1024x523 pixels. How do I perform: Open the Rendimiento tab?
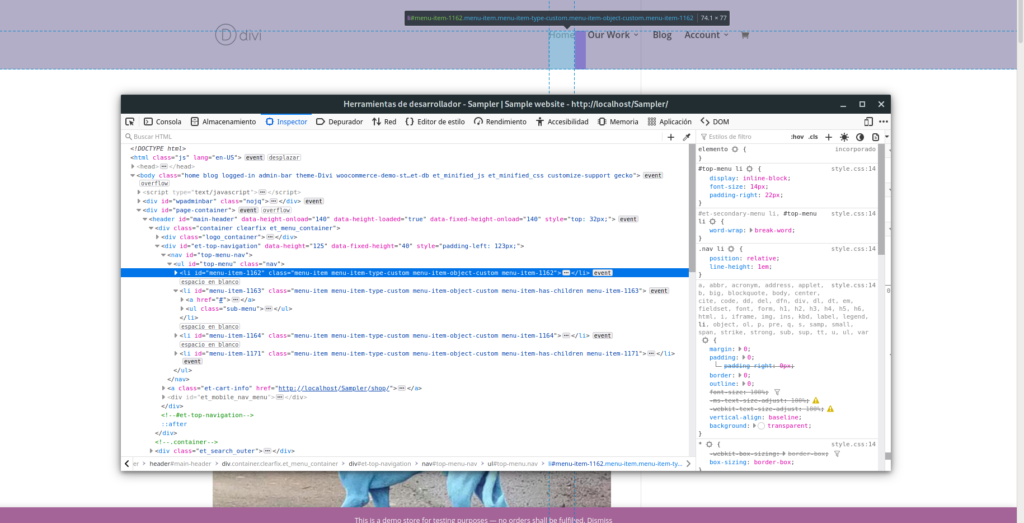(x=500, y=121)
